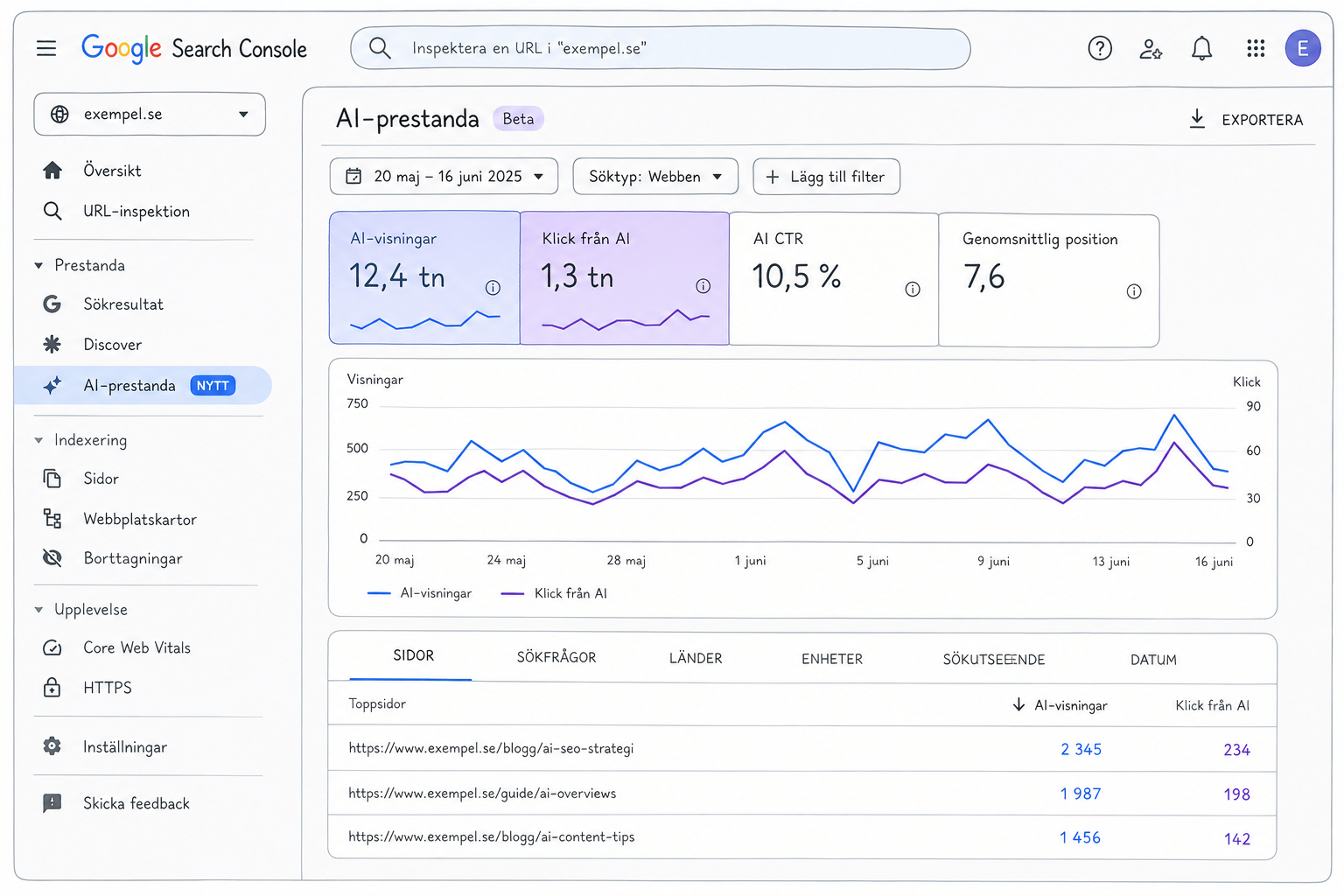1344x896 pixels.
Task: Click the URL inspection search field
Action: (661, 48)
